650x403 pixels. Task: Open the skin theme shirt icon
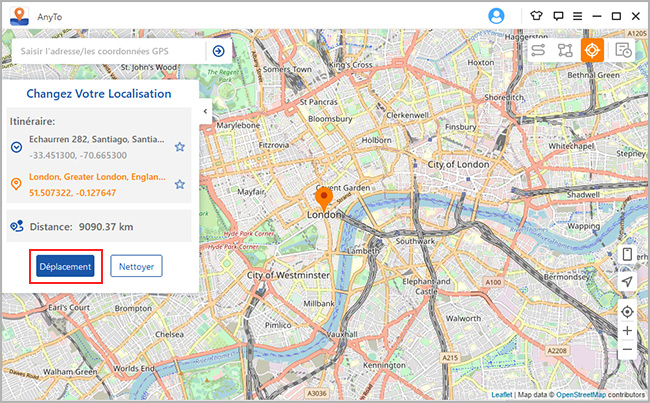[536, 16]
